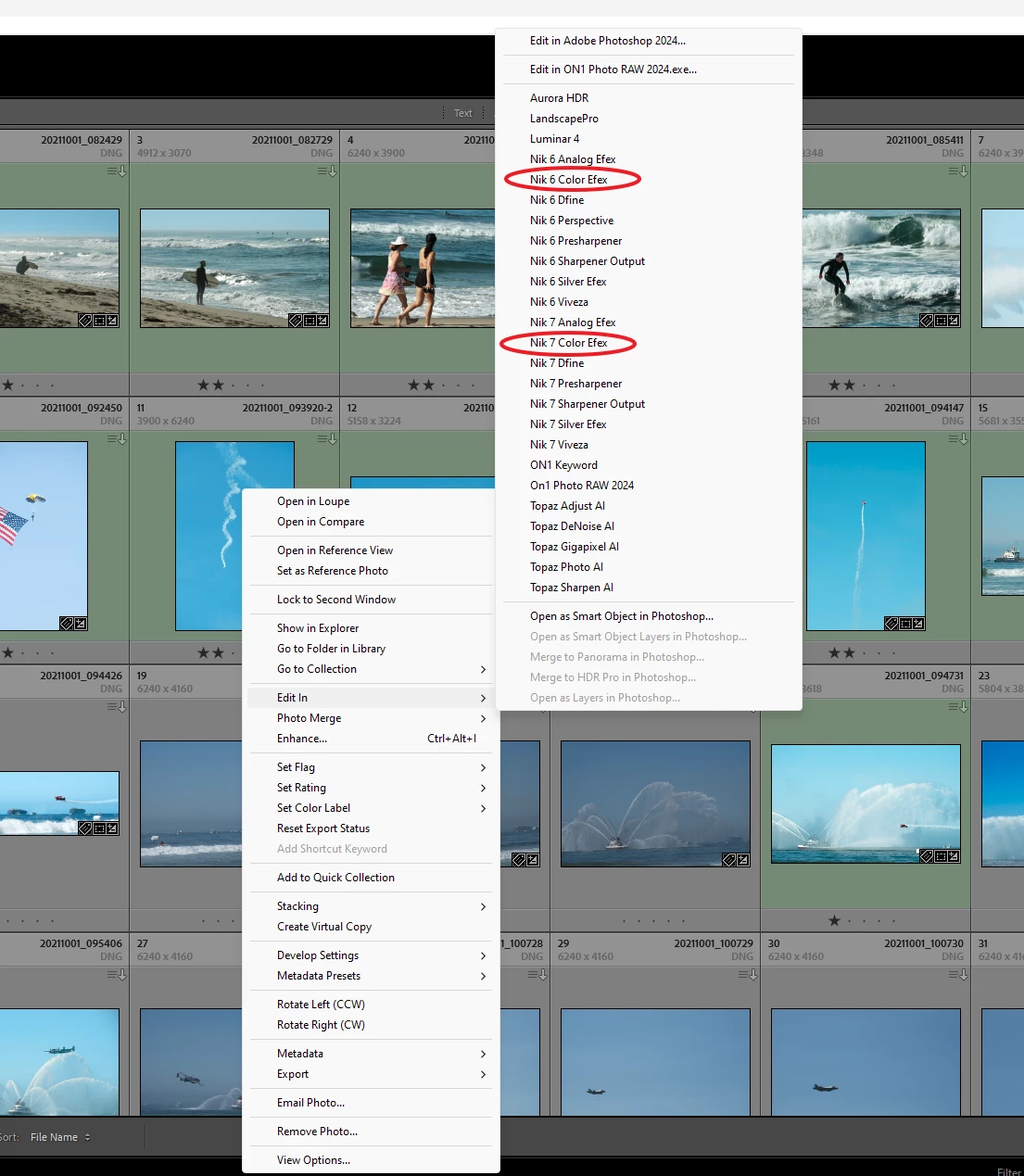This screenshot has width=1024, height=1176.
Task: Click keyword tag badge on flag photo 20211001_092450
Action: point(67,624)
